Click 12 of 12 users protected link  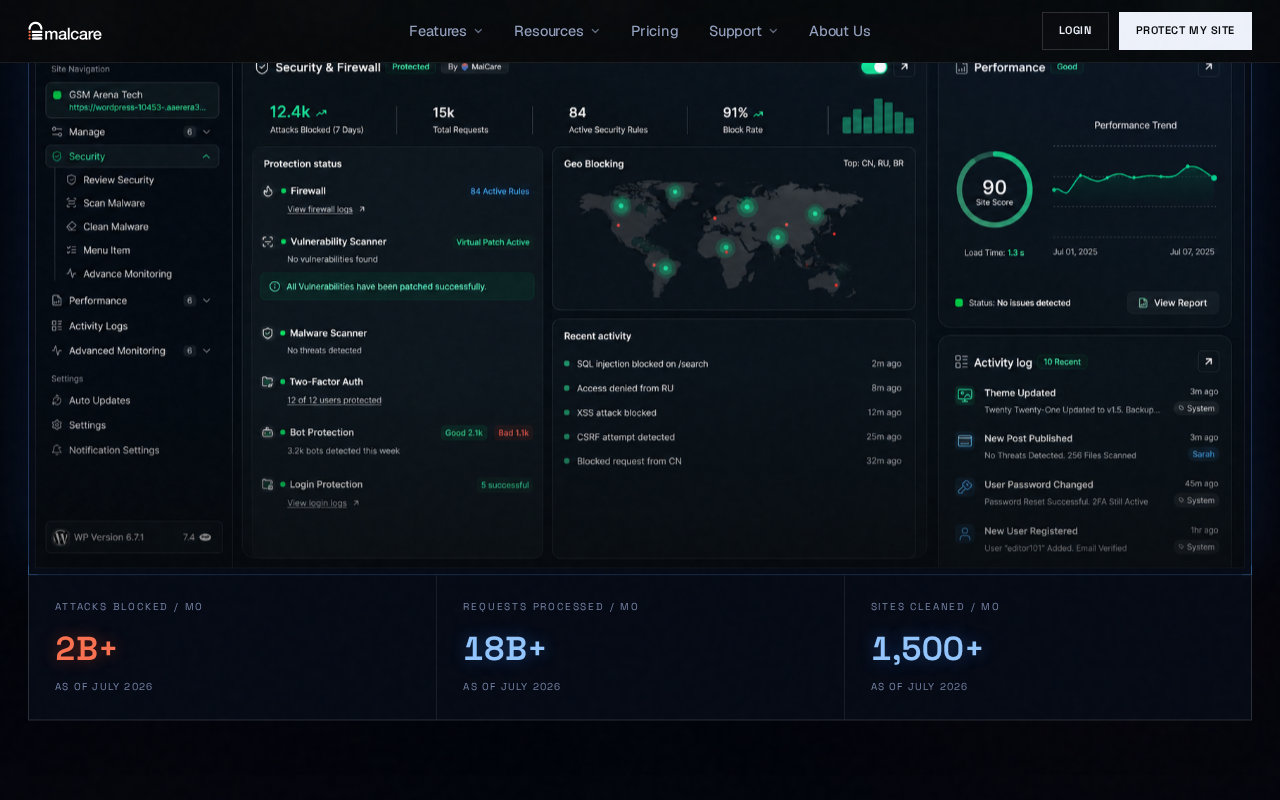[x=334, y=400]
